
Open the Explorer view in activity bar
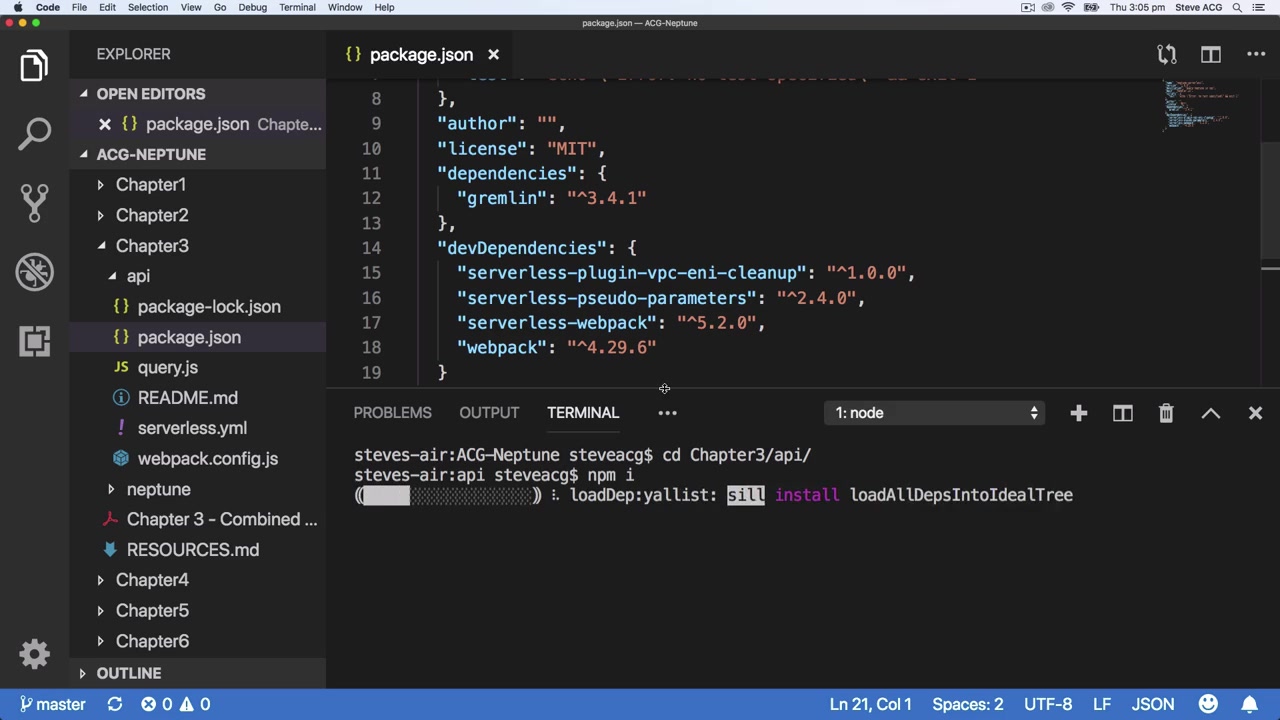click(34, 66)
